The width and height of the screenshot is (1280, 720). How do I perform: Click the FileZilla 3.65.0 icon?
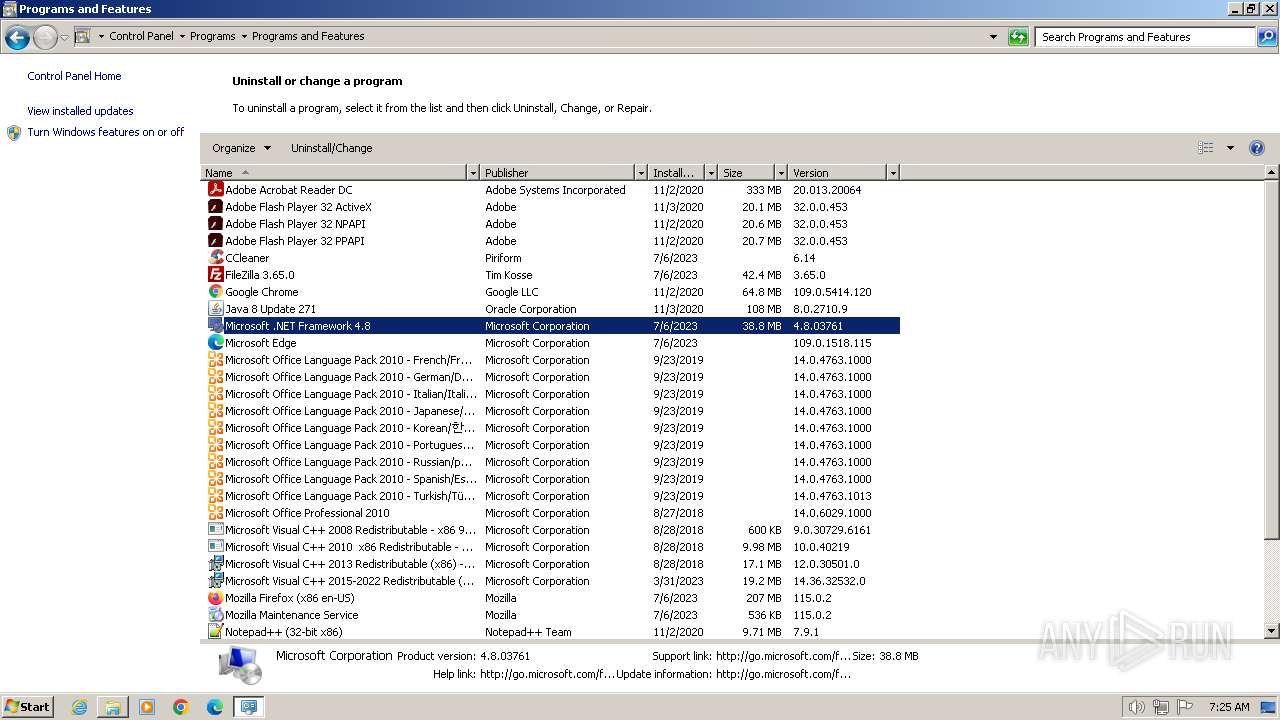(x=215, y=274)
